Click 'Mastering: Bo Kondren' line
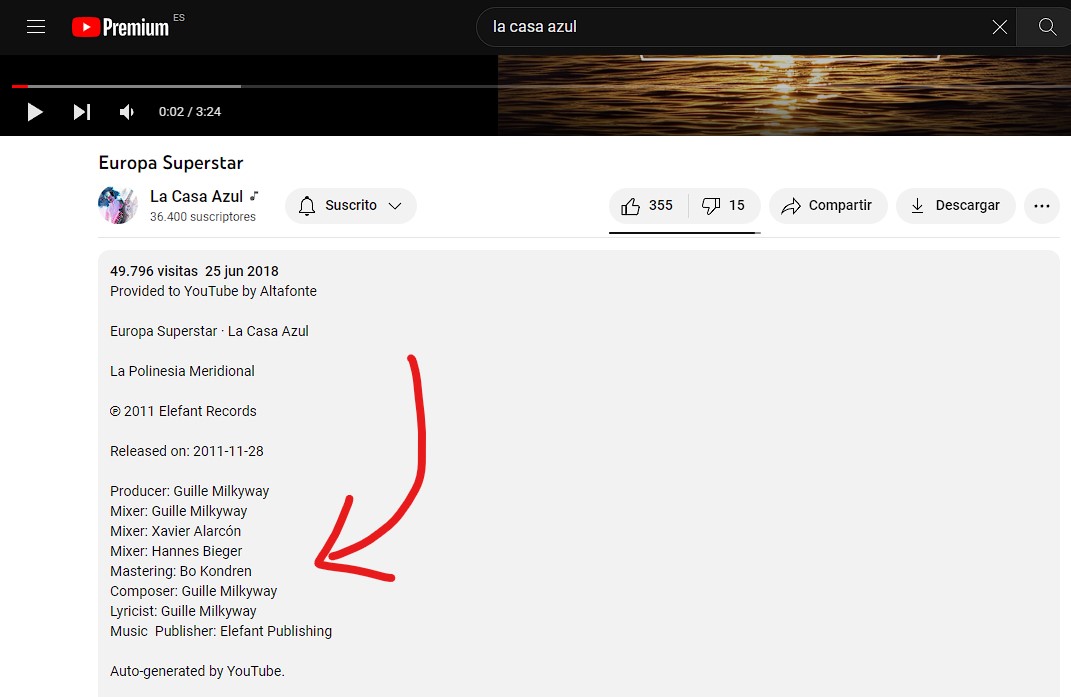The height and width of the screenshot is (697, 1071). (x=180, y=571)
